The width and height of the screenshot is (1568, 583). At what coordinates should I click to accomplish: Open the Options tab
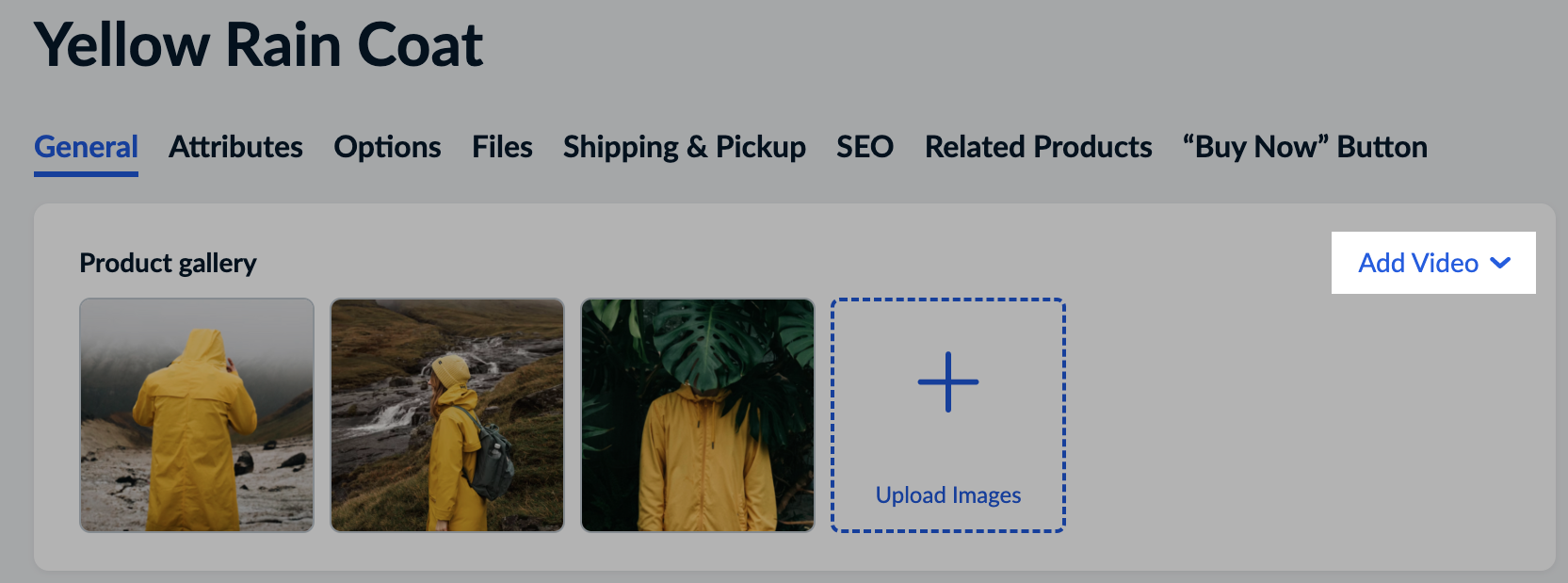[386, 147]
